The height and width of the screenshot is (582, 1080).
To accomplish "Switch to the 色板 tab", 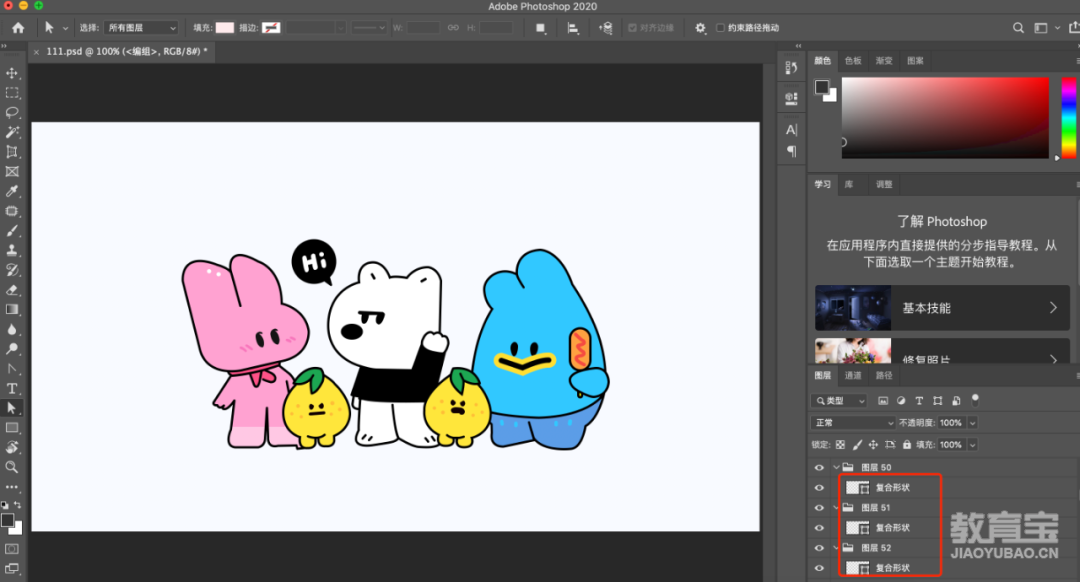I will (x=853, y=61).
